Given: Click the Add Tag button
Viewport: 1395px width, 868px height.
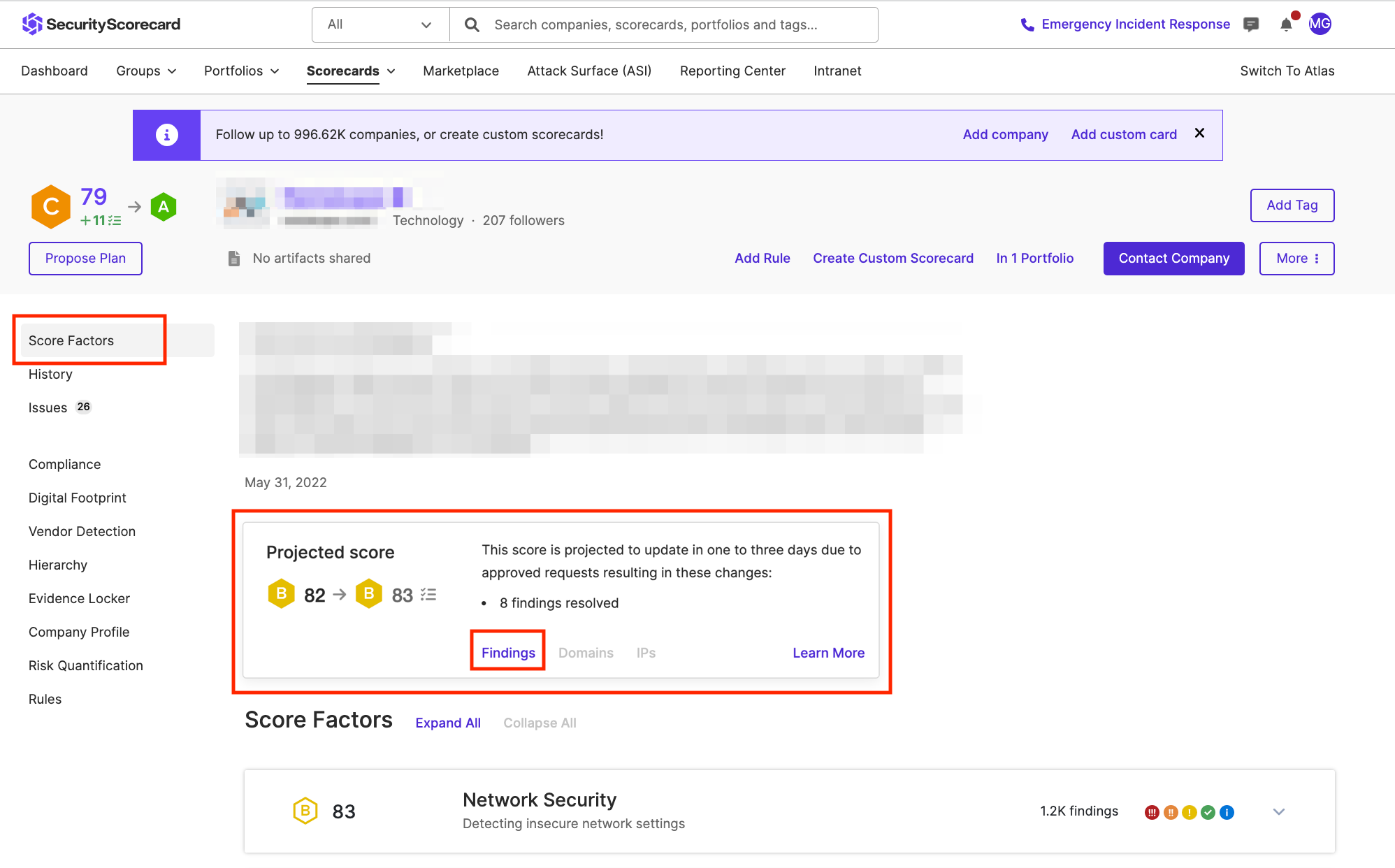Looking at the screenshot, I should (1292, 205).
